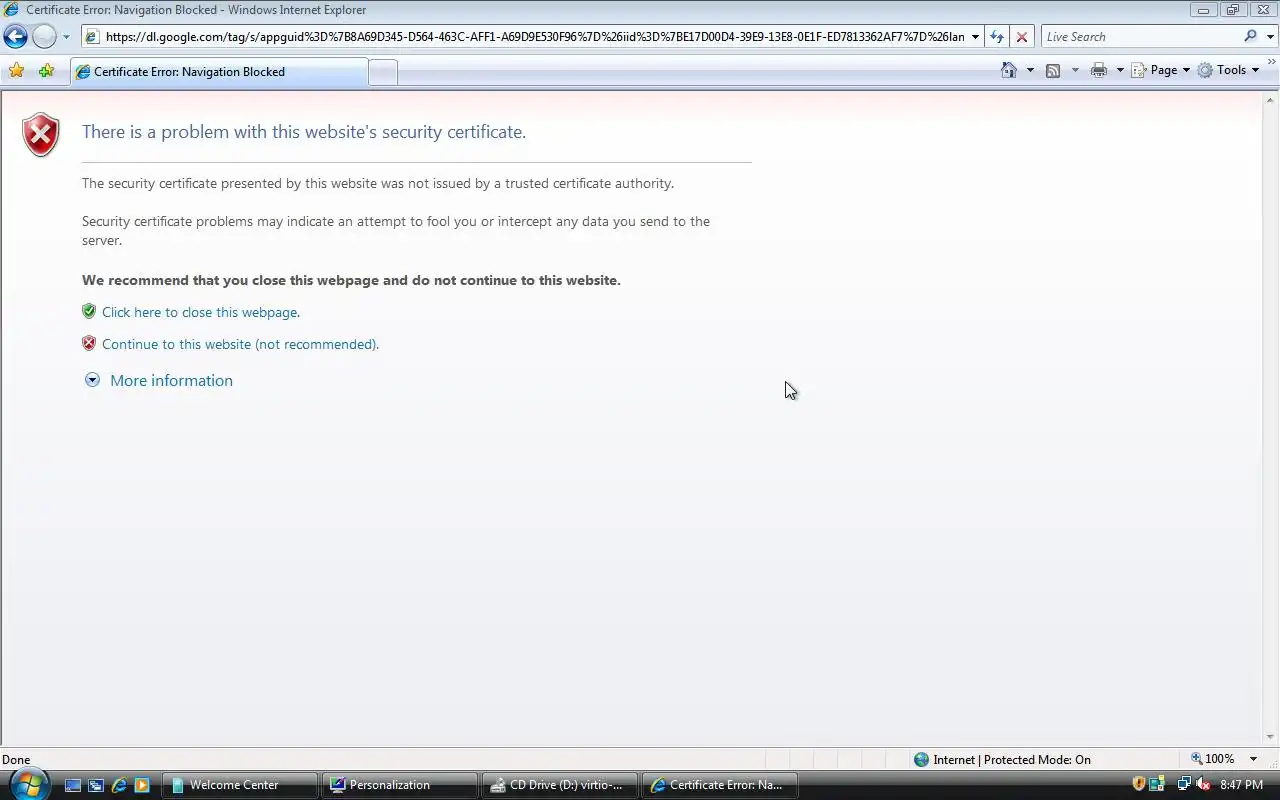This screenshot has height=800, width=1280.
Task: Expand the address bar autocomplete dropdown
Action: [x=975, y=37]
